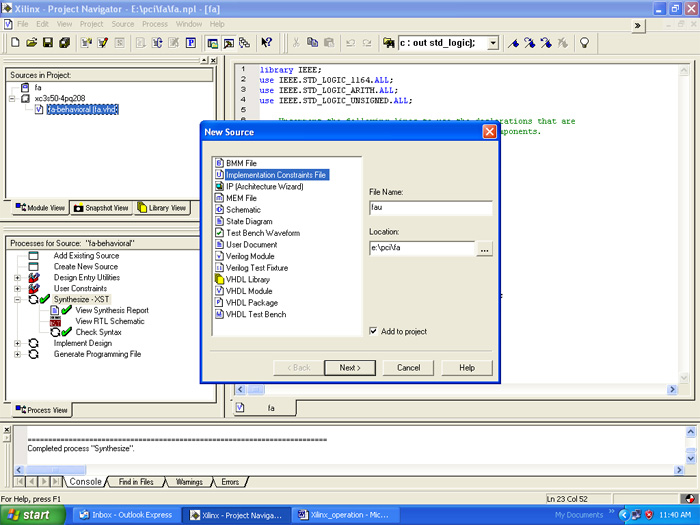Select BMM File source type
This screenshot has height=525, width=700.
click(x=241, y=163)
